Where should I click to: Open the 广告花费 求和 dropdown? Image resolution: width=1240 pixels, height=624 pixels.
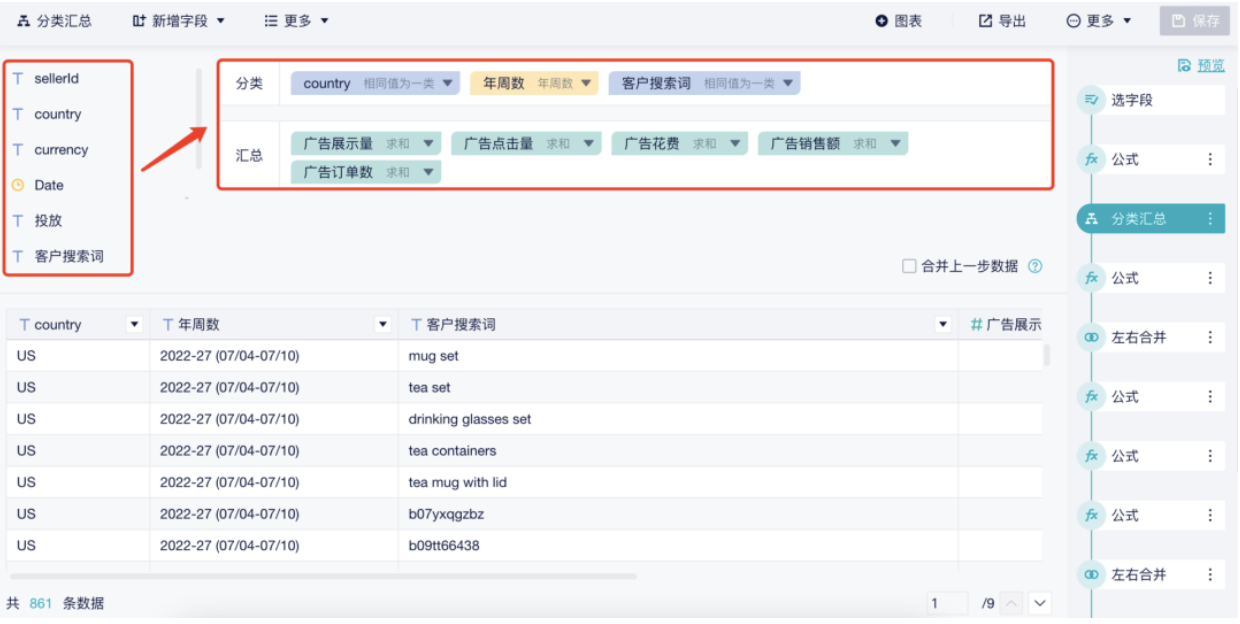(x=735, y=143)
